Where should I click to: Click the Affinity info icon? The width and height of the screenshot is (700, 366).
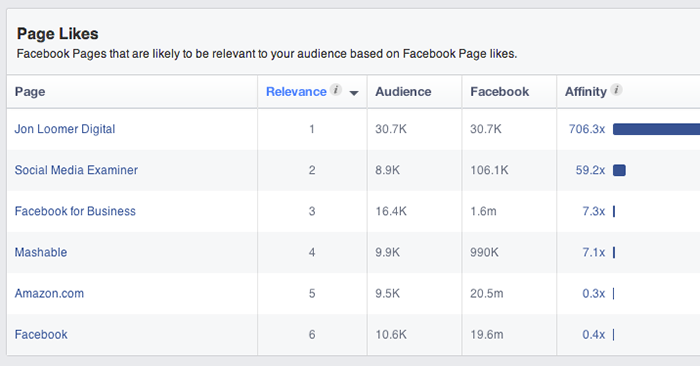pos(617,90)
